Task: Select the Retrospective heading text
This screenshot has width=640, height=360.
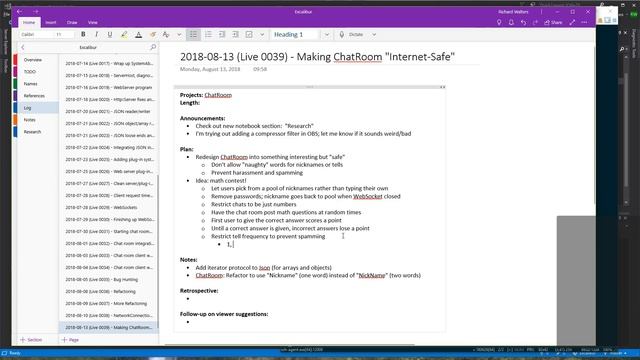Action: 199,291
